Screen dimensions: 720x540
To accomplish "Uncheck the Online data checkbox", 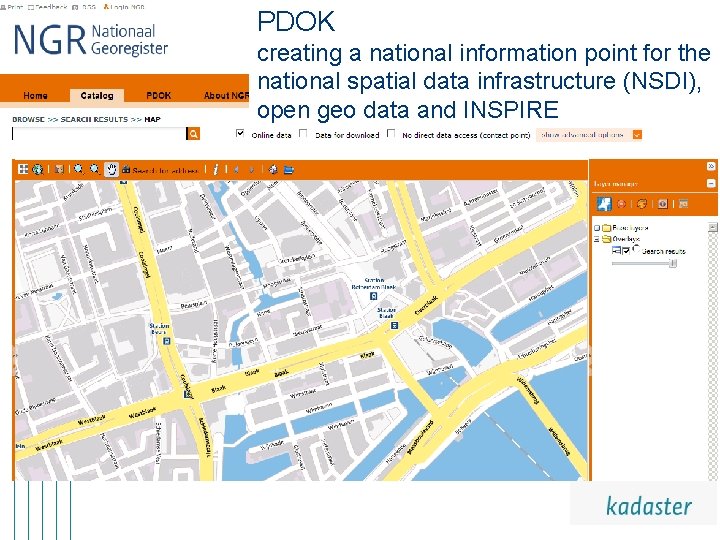I will click(240, 134).
